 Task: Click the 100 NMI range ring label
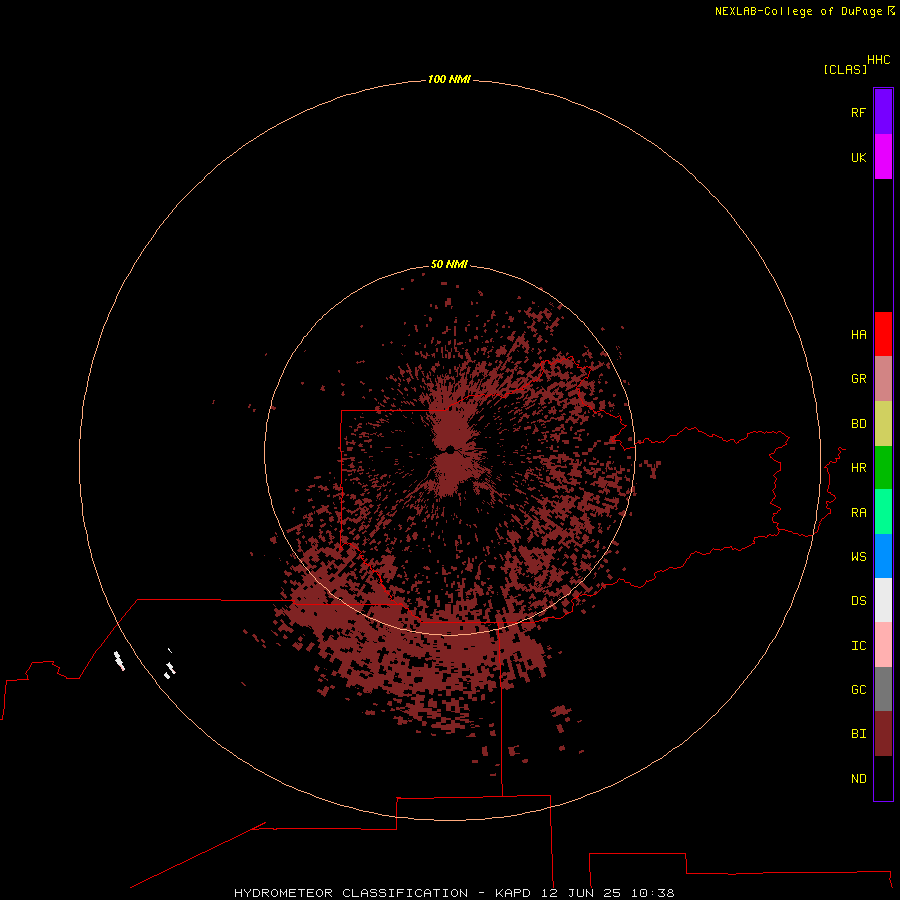point(449,79)
